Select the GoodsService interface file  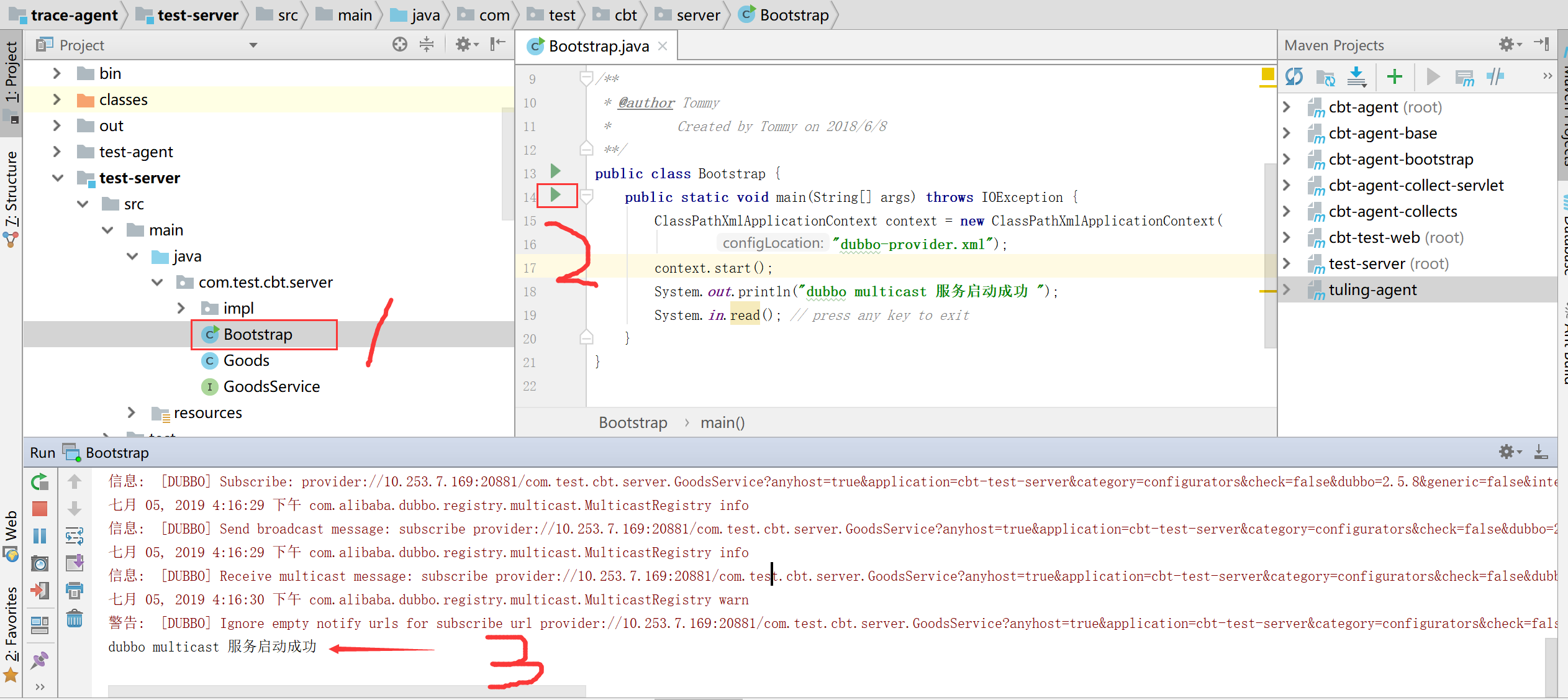pos(271,386)
